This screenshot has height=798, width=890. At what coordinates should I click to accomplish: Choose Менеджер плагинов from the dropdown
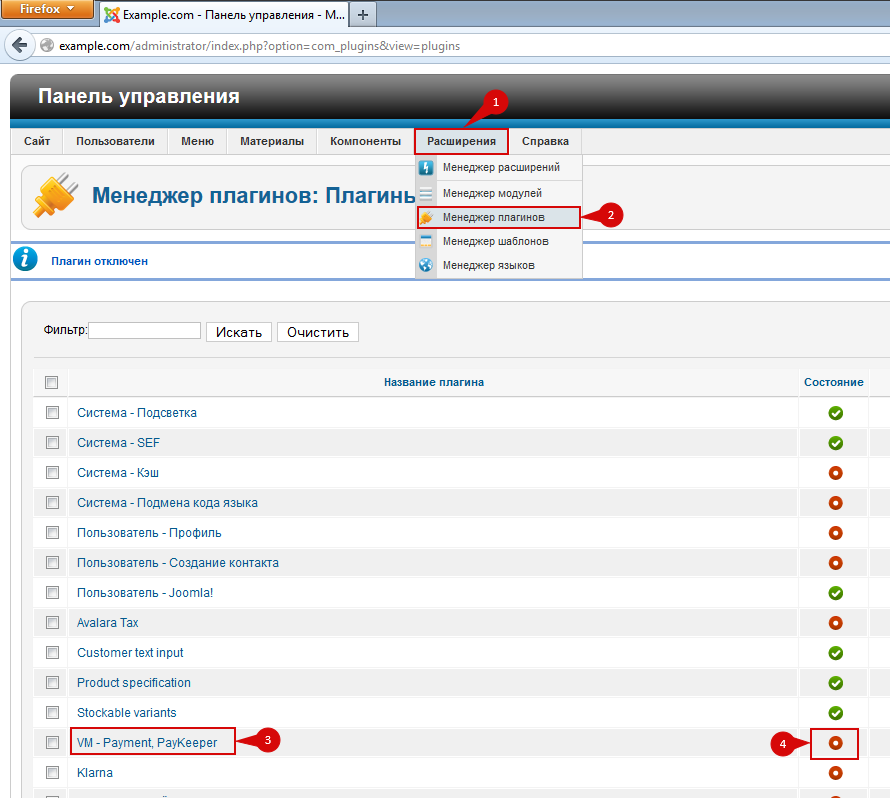pos(494,217)
